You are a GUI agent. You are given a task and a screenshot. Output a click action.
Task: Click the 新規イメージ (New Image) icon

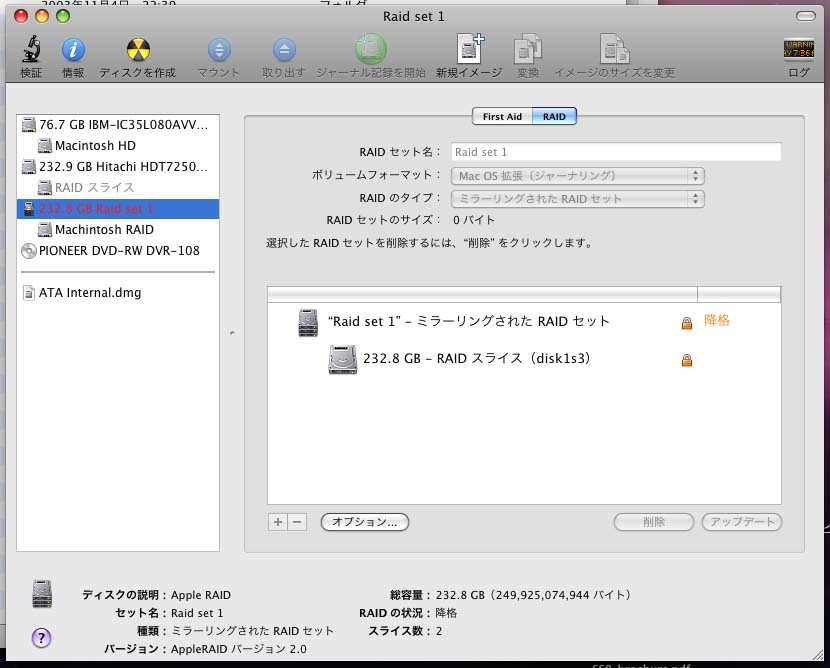tap(468, 50)
